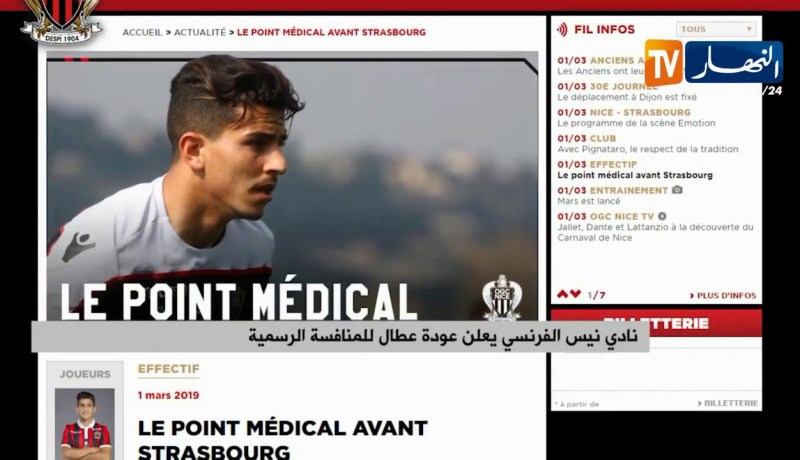
Task: Open the Le déplacement à Dijon news item
Action: click(x=627, y=97)
